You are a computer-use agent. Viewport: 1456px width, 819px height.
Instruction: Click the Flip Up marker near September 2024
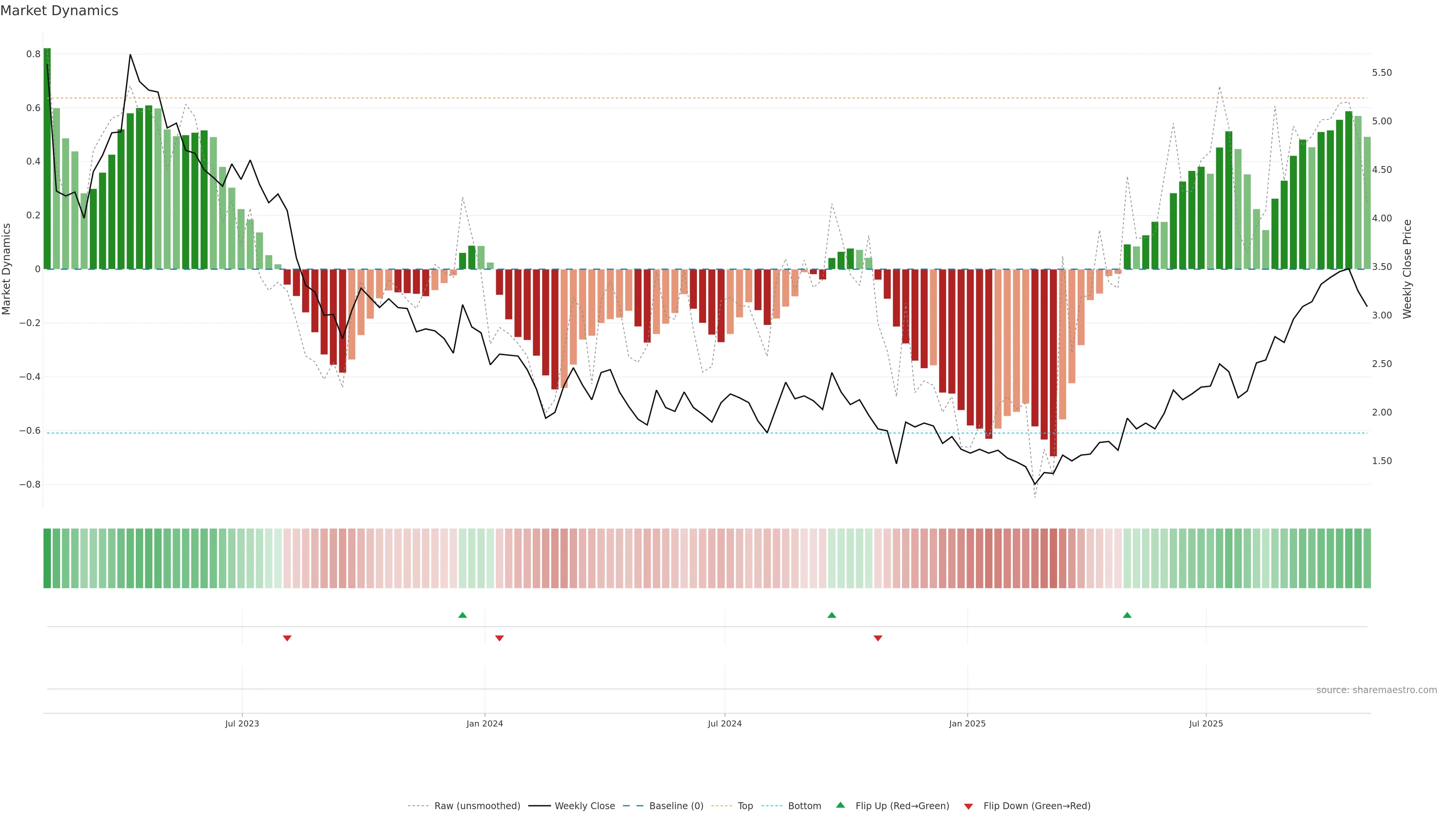click(x=832, y=615)
